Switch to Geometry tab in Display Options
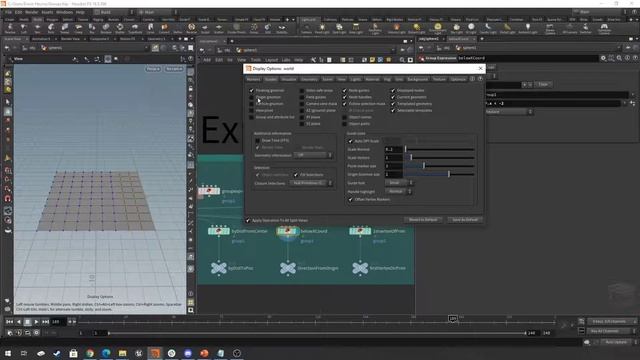Viewport: 640px width, 360px height. pos(309,79)
